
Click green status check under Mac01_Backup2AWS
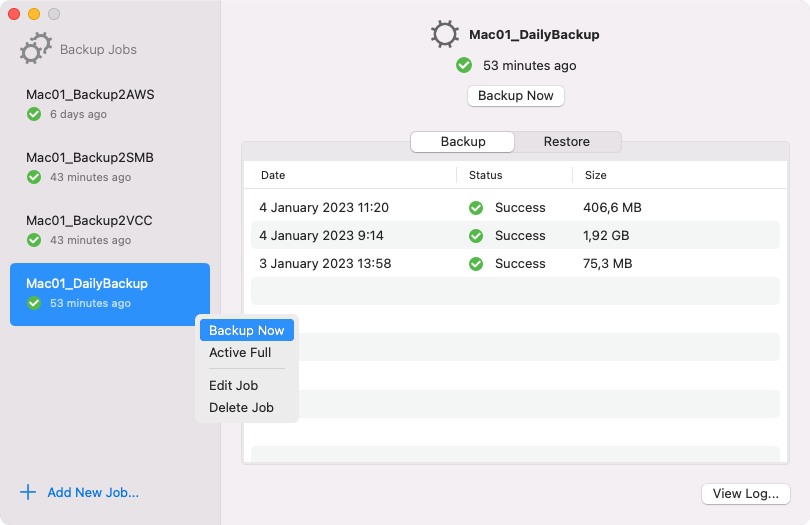pos(34,114)
